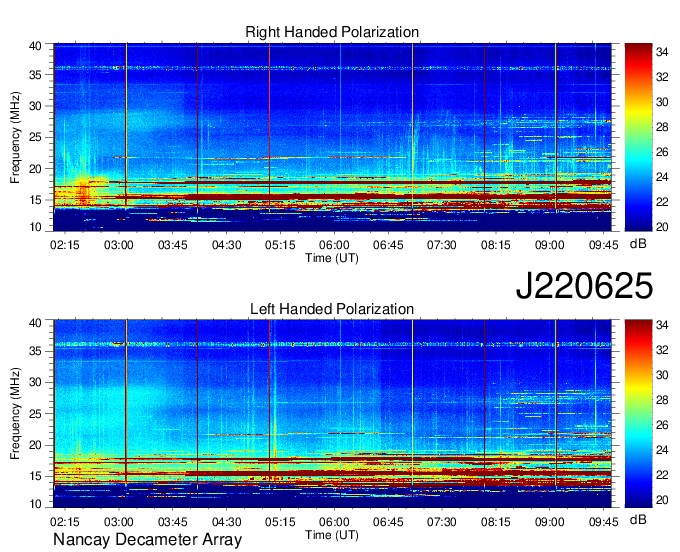Click the 02:15 tick under Left Handed plot
This screenshot has width=680, height=552.
[65, 522]
